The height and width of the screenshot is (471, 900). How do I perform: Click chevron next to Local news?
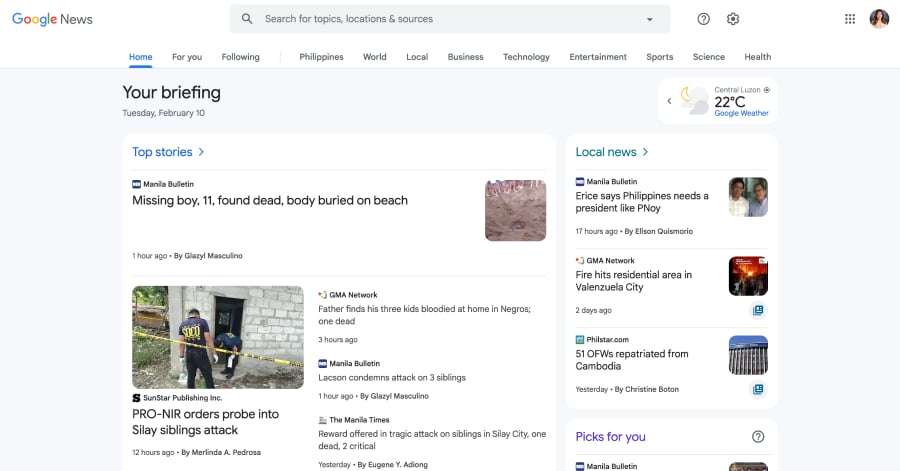point(645,152)
